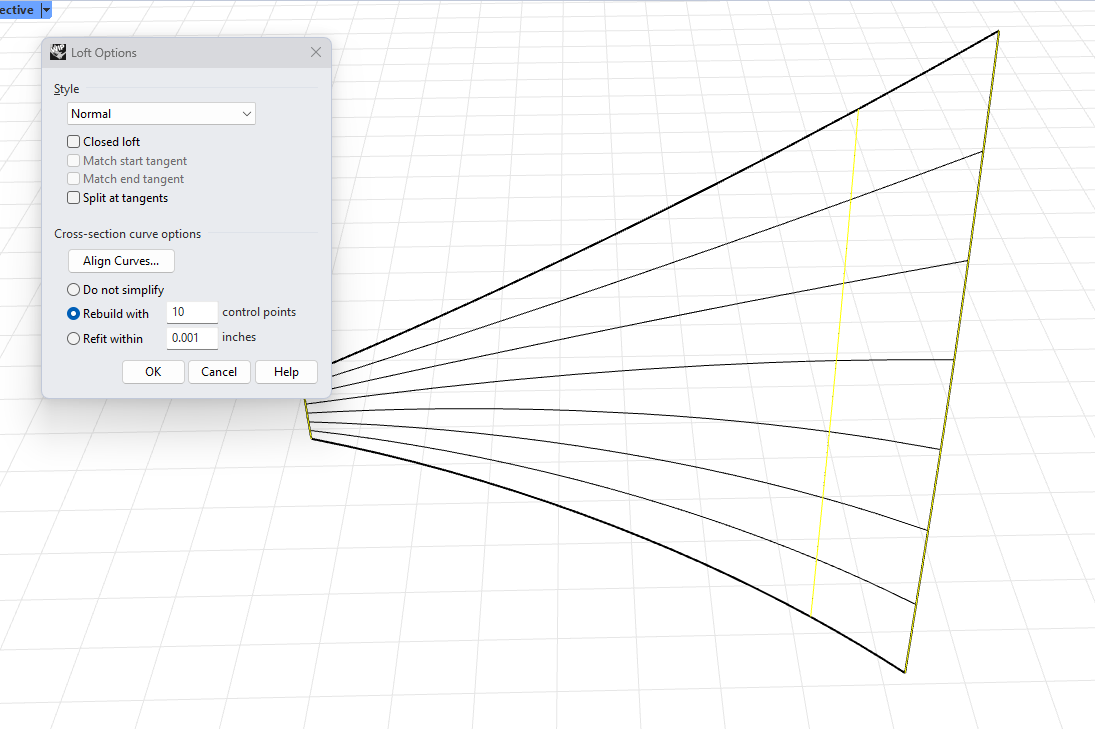
Task: Click the "control points" label
Action: [x=259, y=312]
